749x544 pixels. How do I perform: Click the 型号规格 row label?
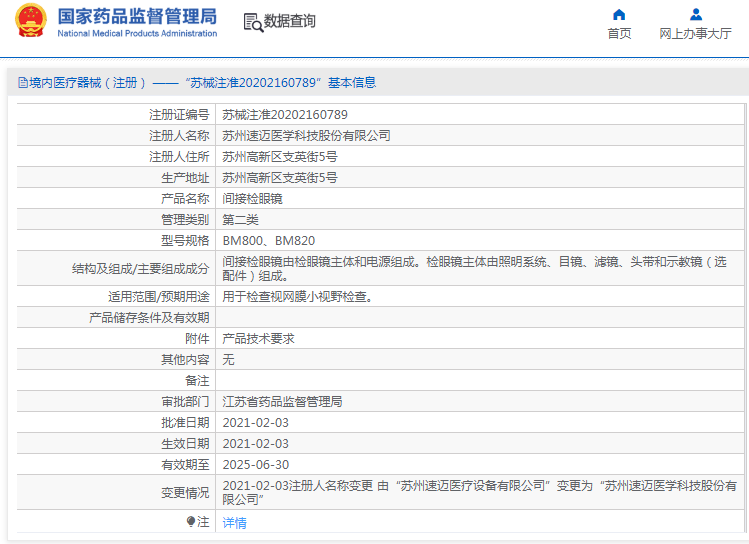click(185, 241)
